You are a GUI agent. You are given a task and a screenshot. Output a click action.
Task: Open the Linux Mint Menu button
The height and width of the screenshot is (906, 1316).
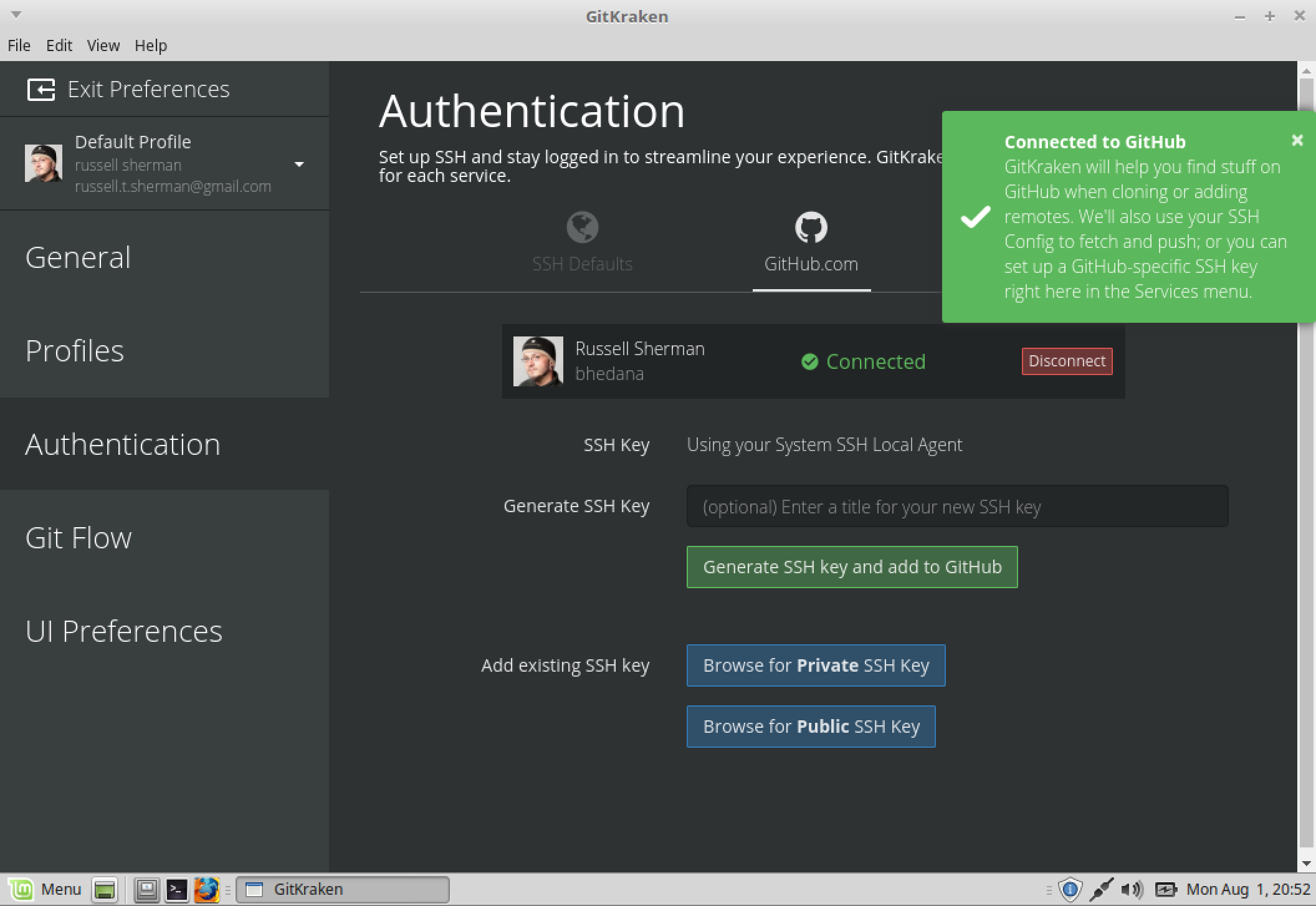click(45, 889)
